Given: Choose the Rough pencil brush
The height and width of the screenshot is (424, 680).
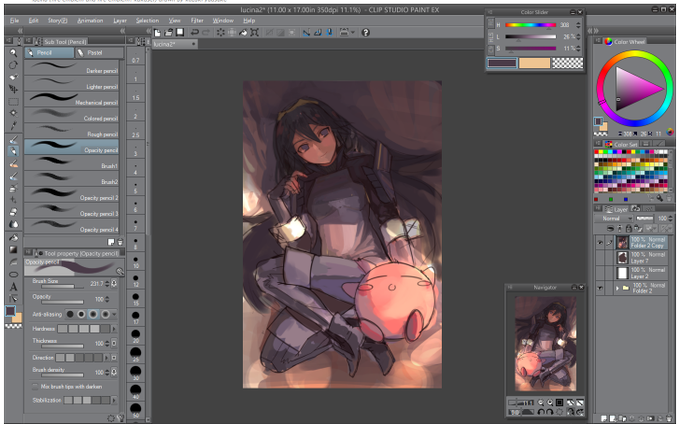Looking at the screenshot, I should click(71, 131).
